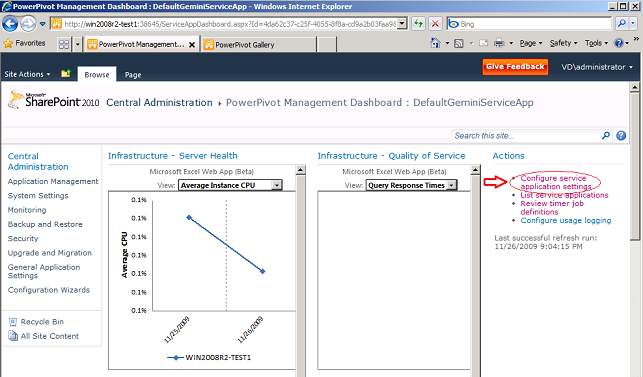
Task: Click Configure usage logging
Action: tap(565, 220)
